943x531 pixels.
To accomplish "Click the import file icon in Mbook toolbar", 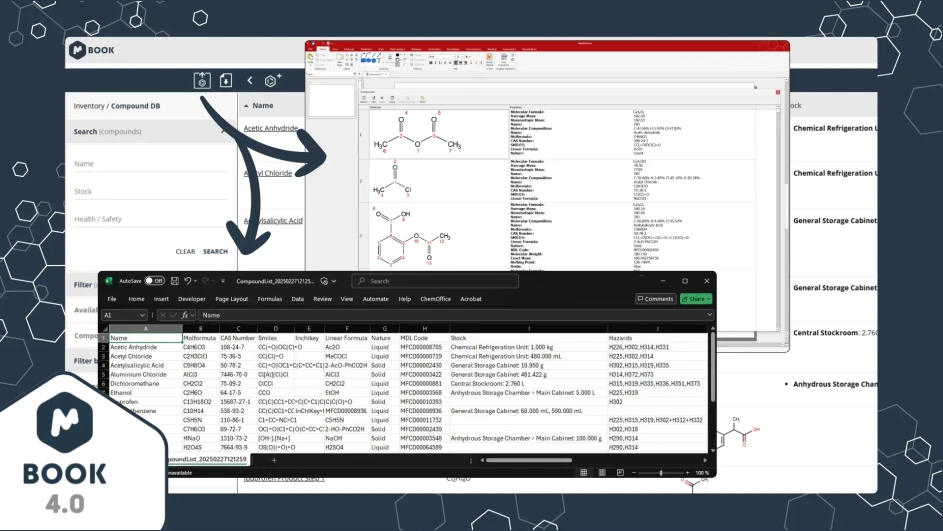I will 226,80.
